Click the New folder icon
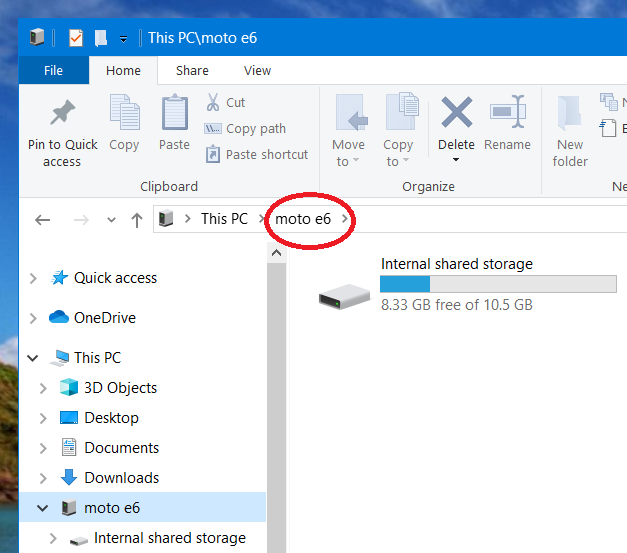Viewport: 627px width, 553px height. pyautogui.click(x=569, y=113)
